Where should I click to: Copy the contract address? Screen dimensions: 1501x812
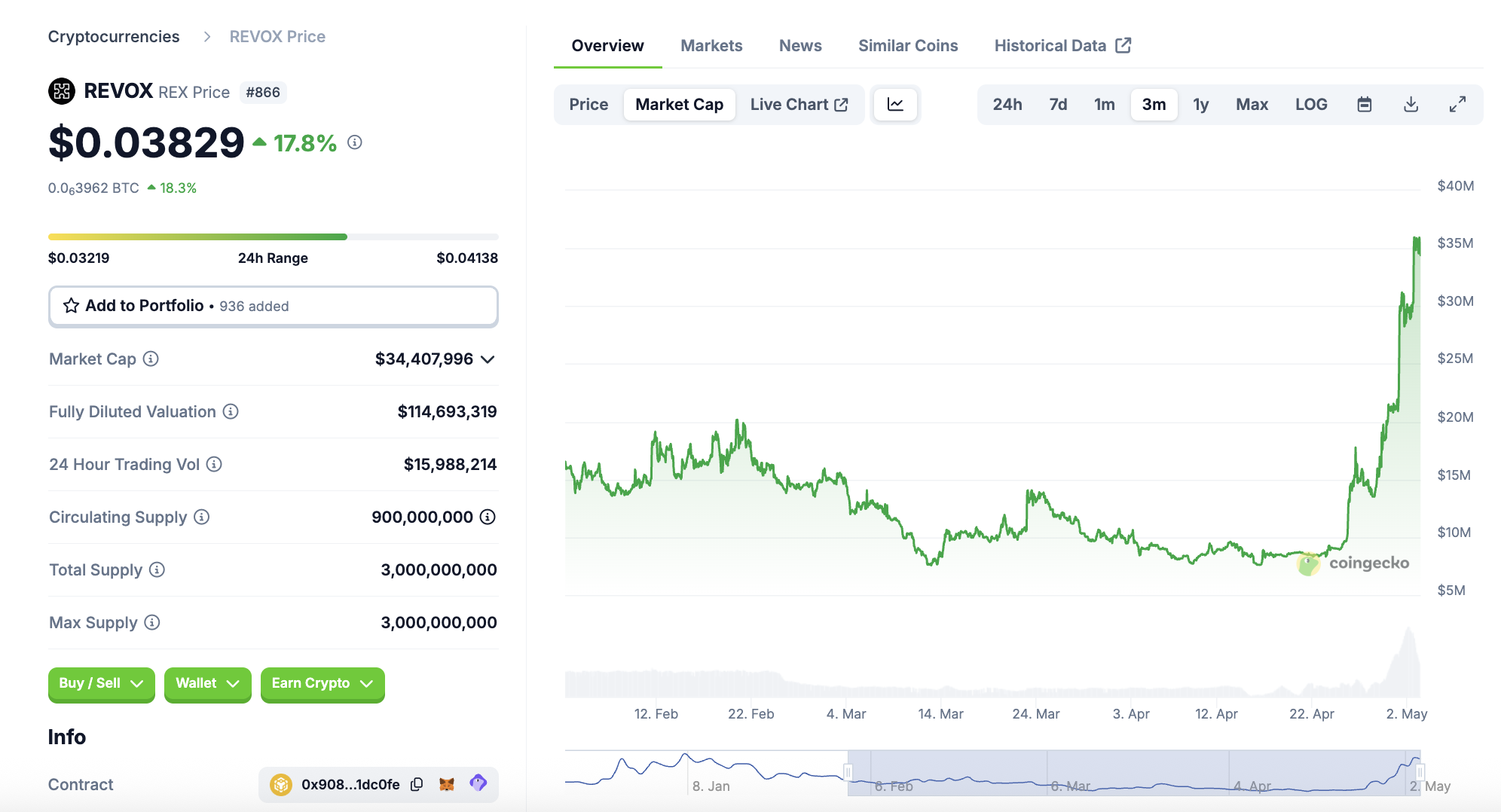point(417,784)
